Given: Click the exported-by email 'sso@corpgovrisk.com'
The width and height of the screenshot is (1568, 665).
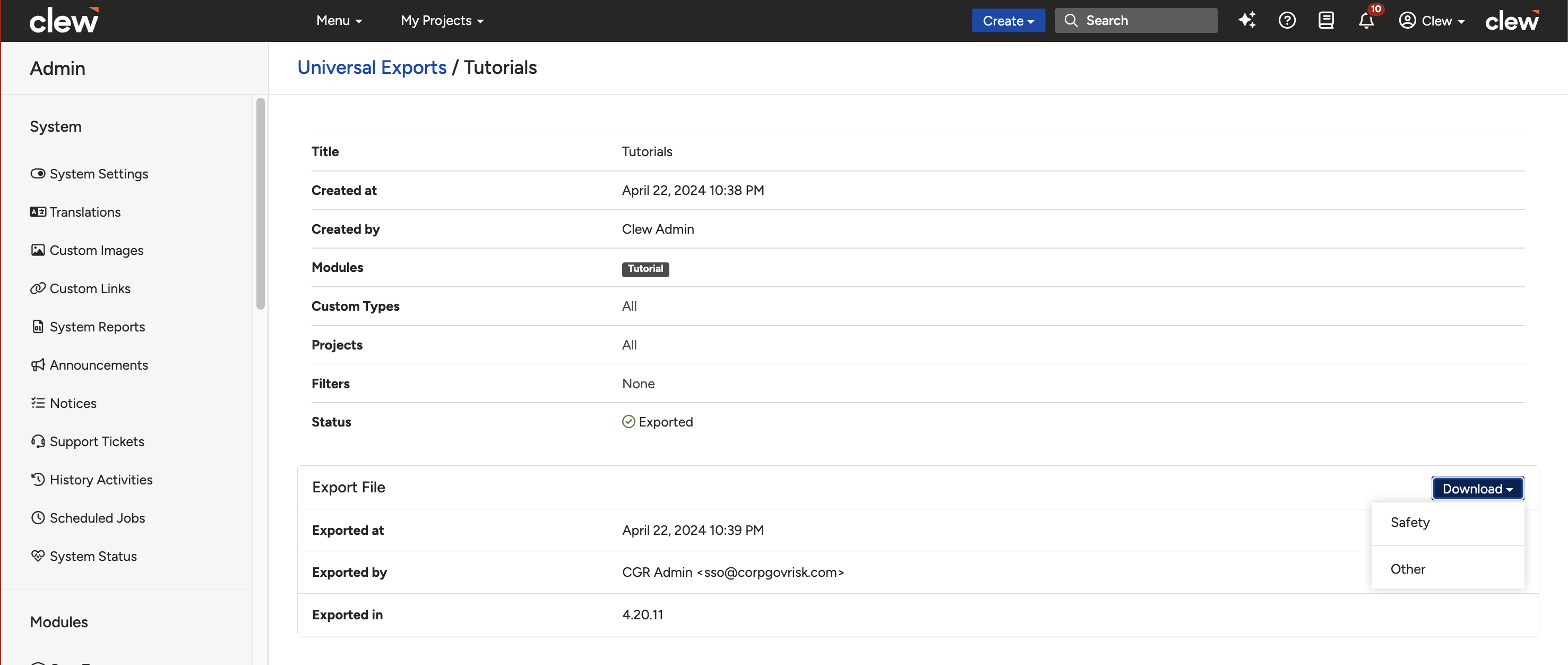Looking at the screenshot, I should (771, 572).
